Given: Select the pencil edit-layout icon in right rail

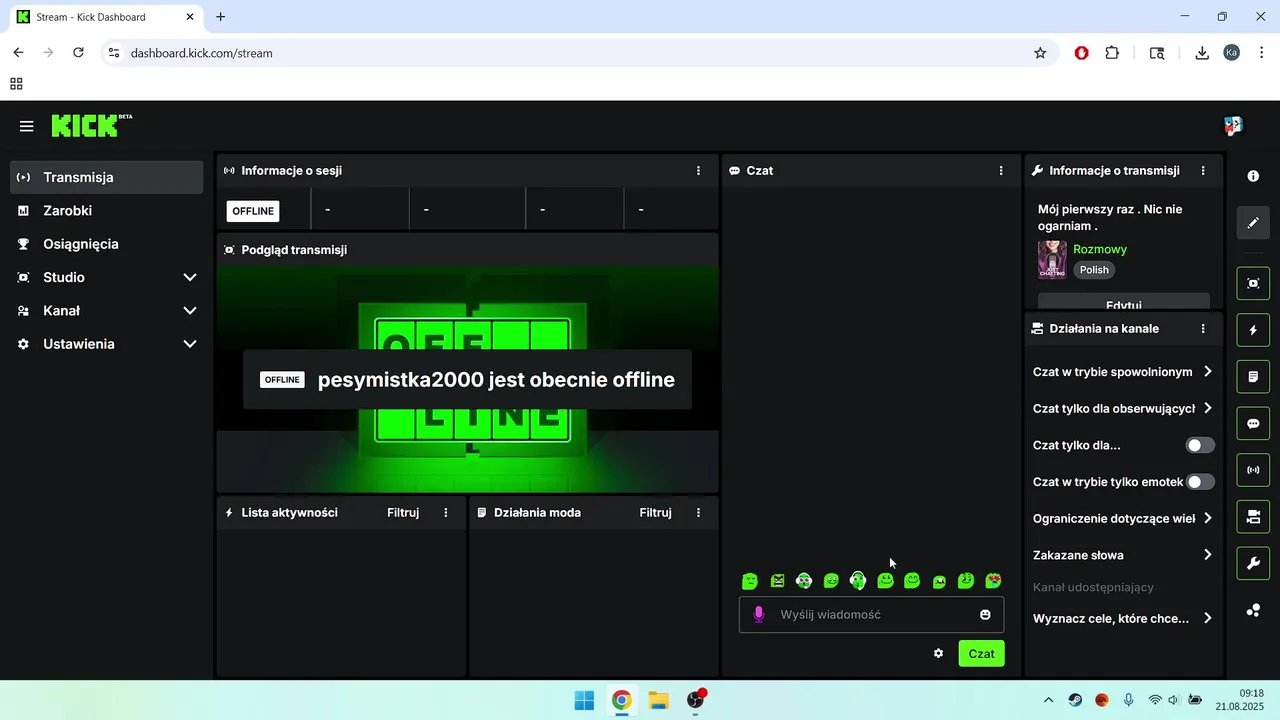Looking at the screenshot, I should [x=1253, y=223].
